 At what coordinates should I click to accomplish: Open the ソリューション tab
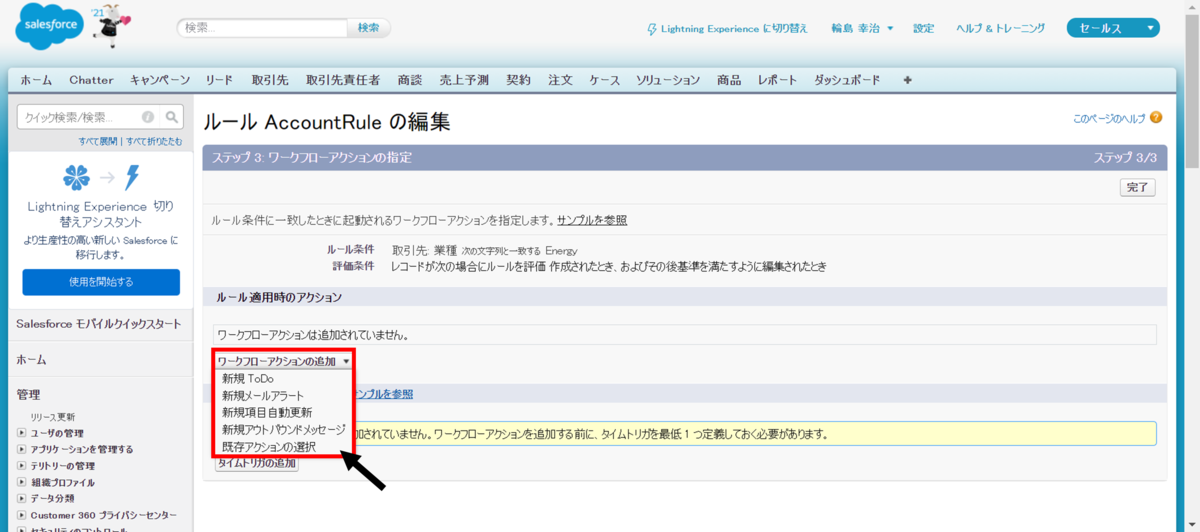[668, 80]
